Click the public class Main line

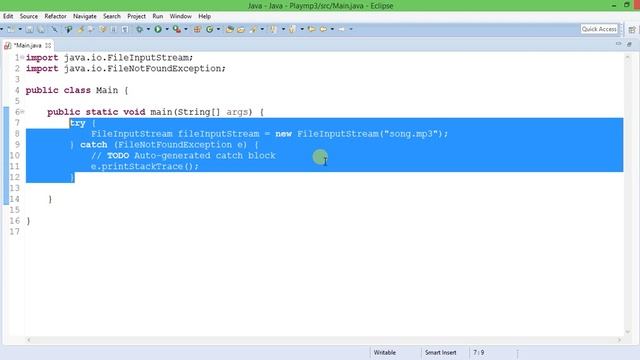[x=77, y=90]
